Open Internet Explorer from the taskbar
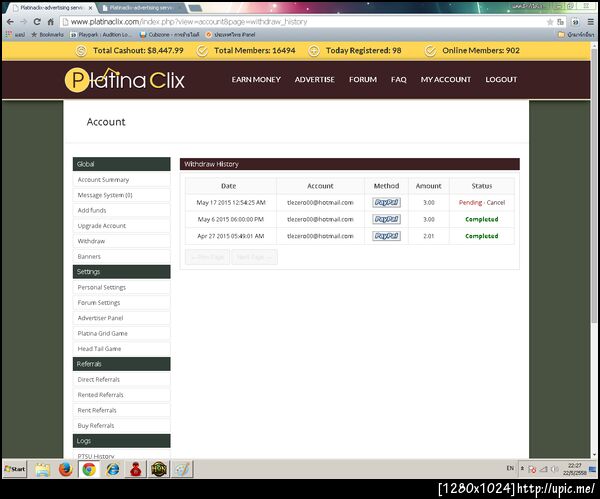The width and height of the screenshot is (600, 499). tap(112, 469)
